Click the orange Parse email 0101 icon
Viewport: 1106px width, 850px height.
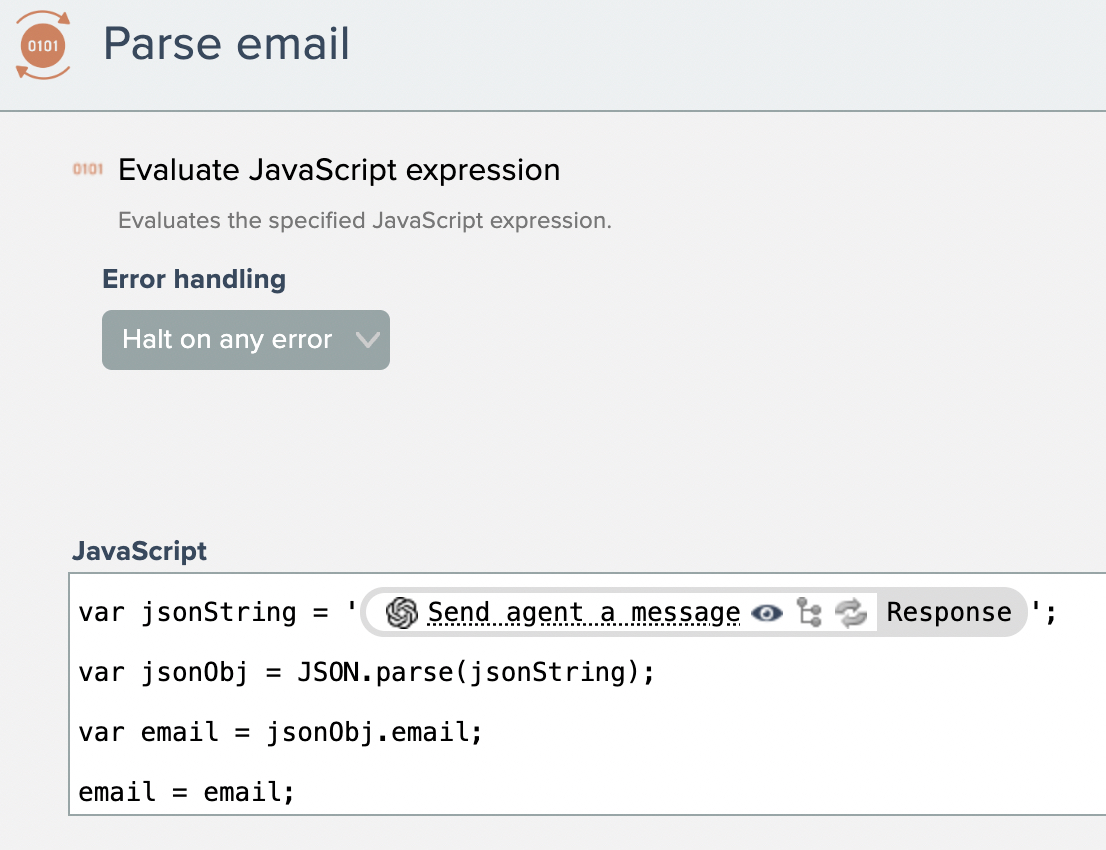point(43,45)
